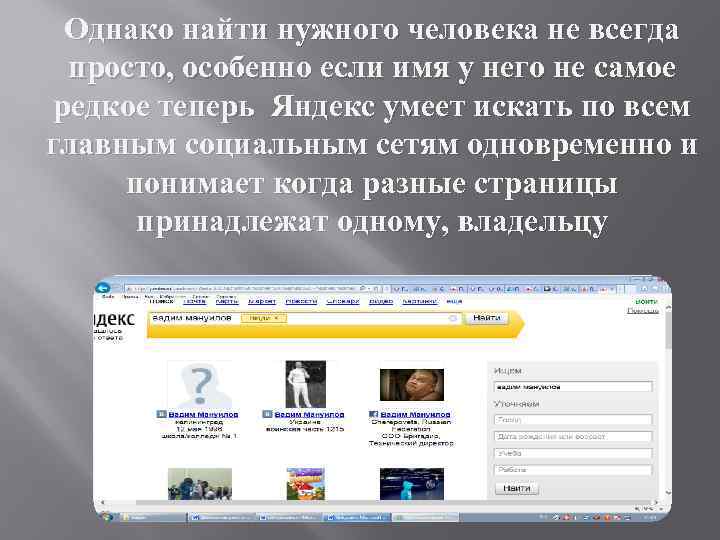
Task: Open the colorful cartoon thumbnail in second row
Action: tap(305, 484)
